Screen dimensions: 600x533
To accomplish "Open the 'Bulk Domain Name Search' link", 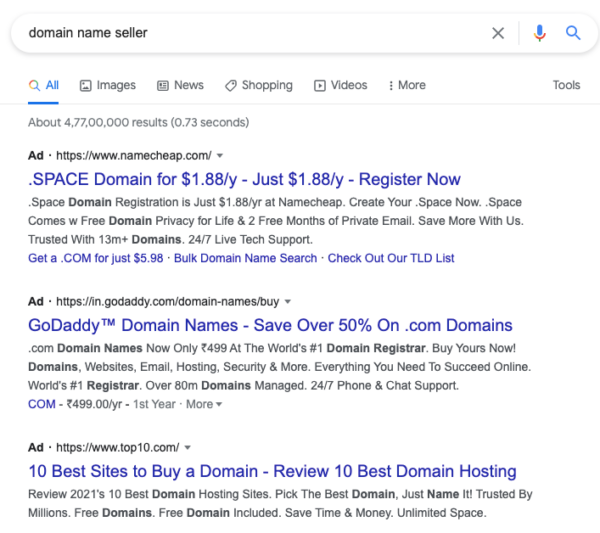I will 245,258.
